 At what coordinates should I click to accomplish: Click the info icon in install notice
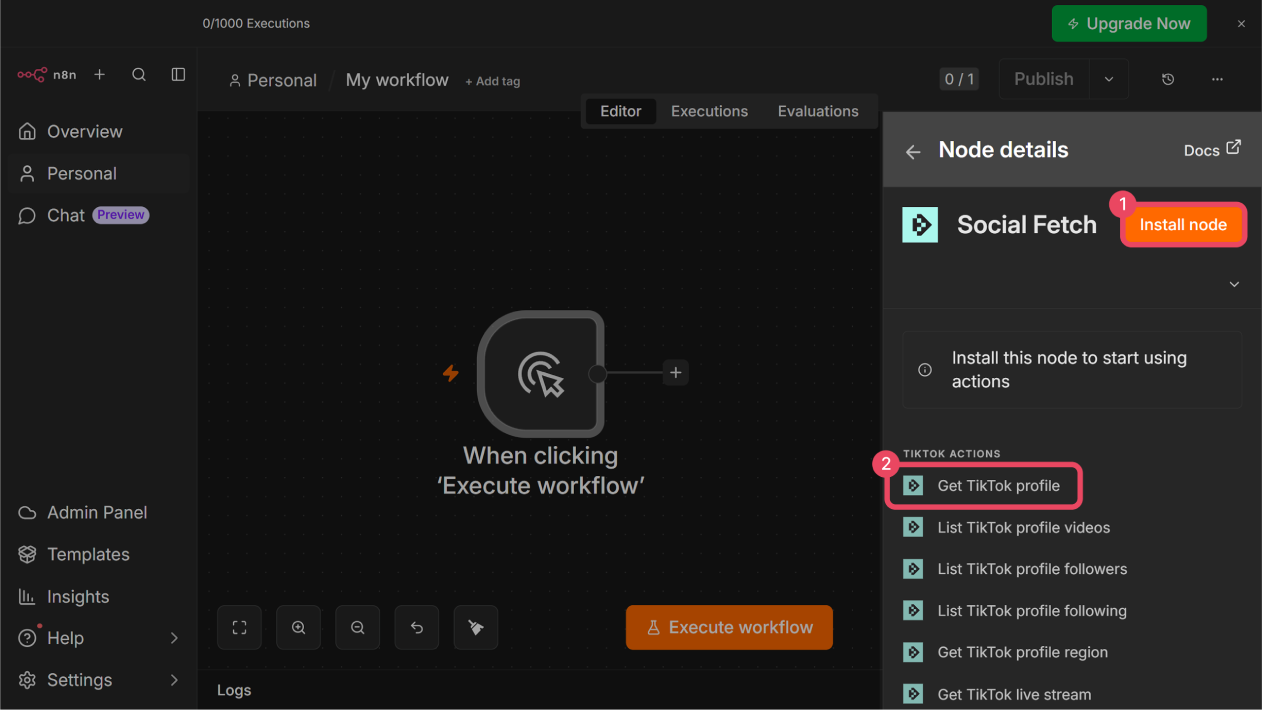pos(925,370)
